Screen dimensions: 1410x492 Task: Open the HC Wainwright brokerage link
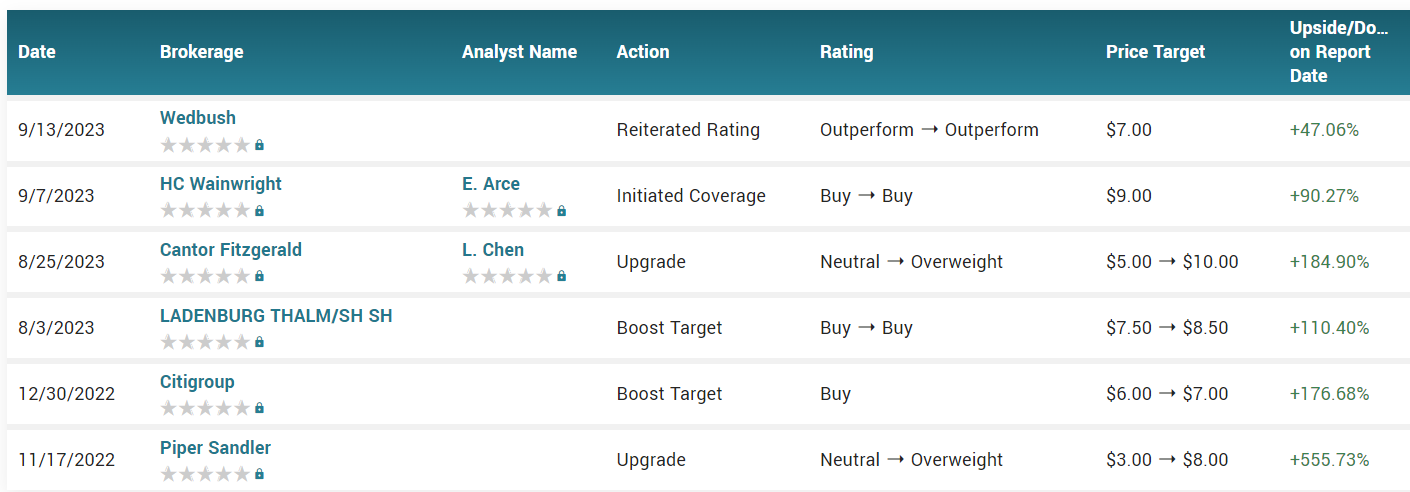coord(221,184)
